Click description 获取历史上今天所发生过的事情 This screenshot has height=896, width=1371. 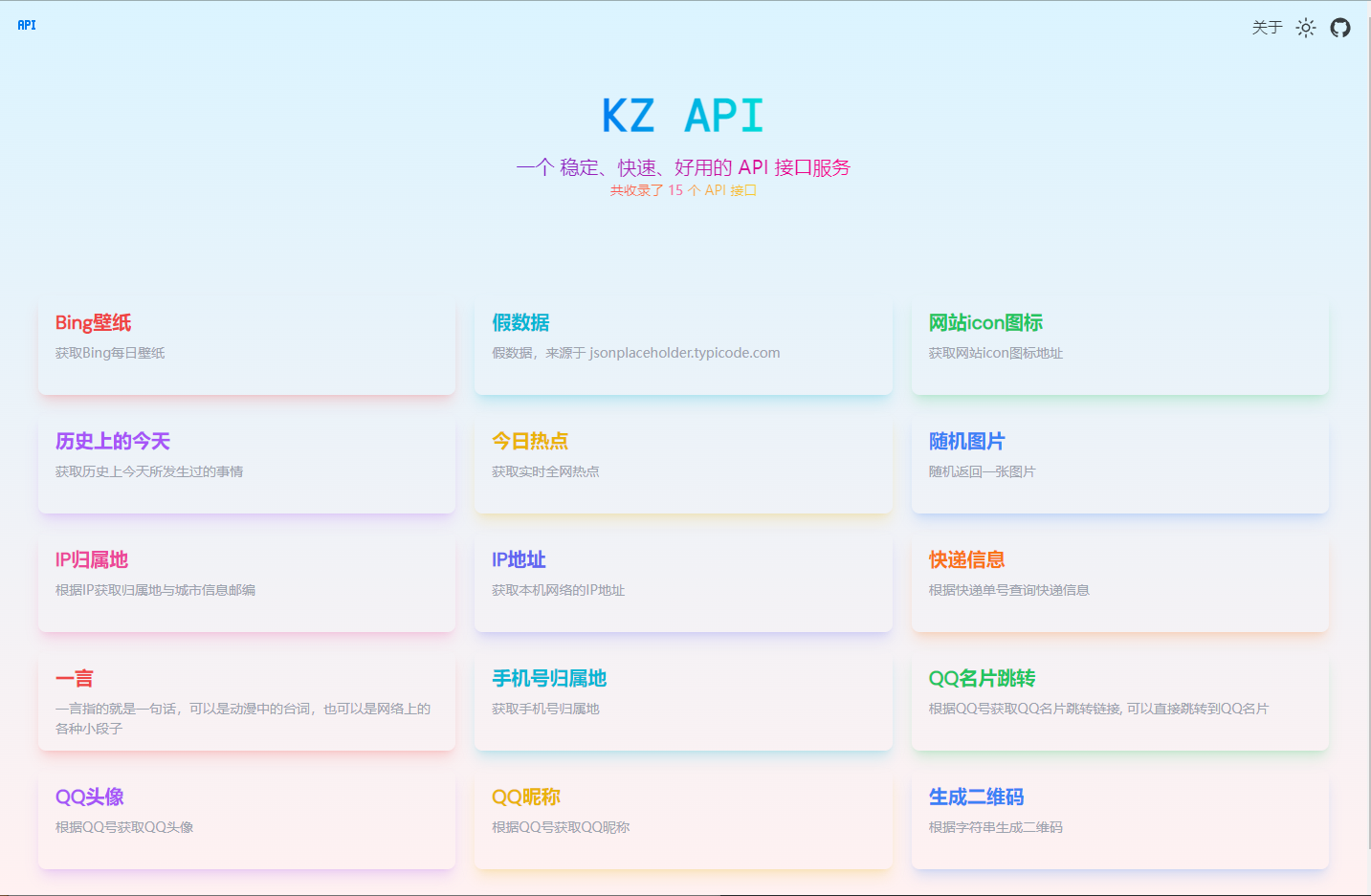[x=149, y=471]
